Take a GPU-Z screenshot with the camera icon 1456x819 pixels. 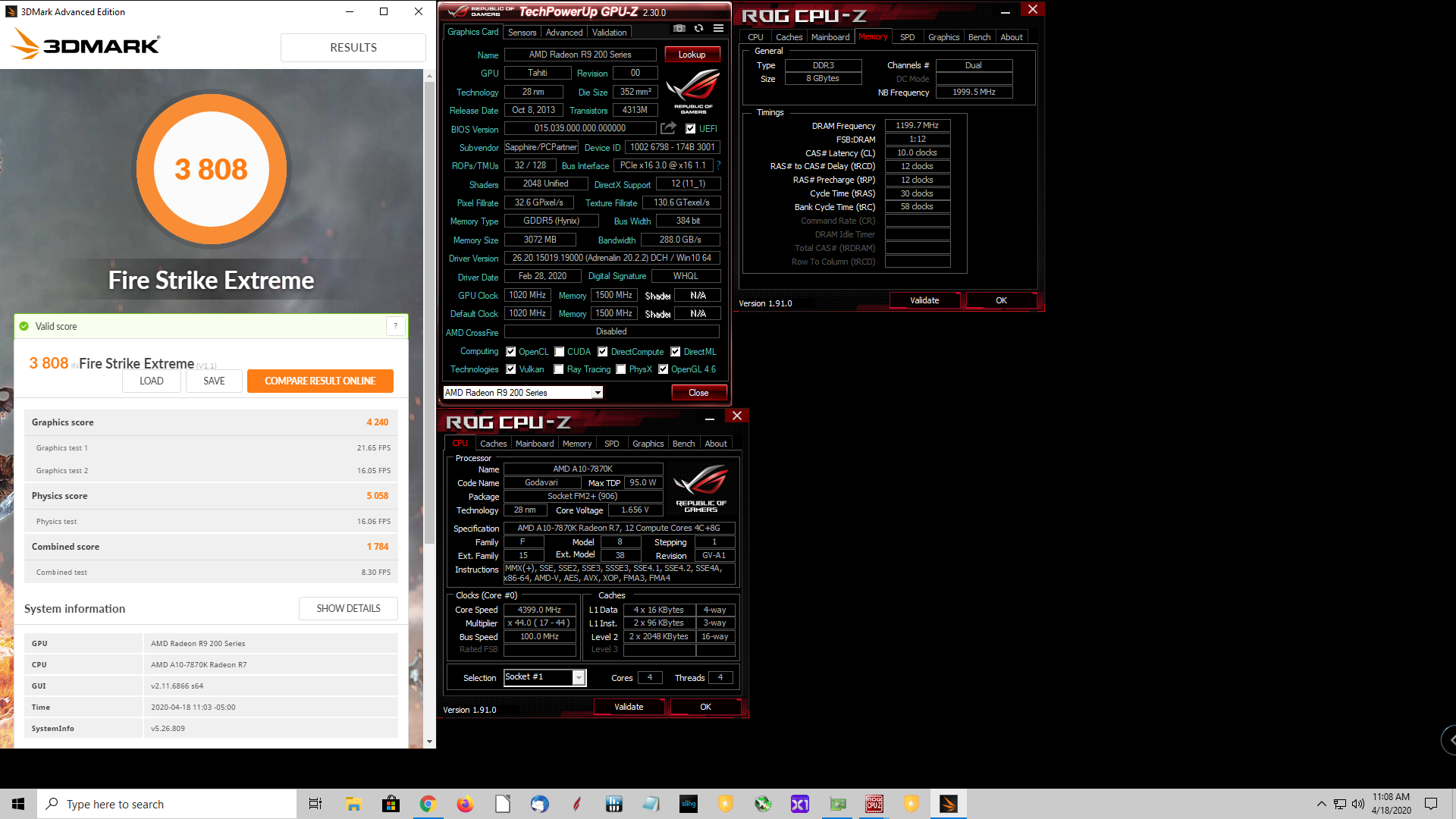[679, 29]
